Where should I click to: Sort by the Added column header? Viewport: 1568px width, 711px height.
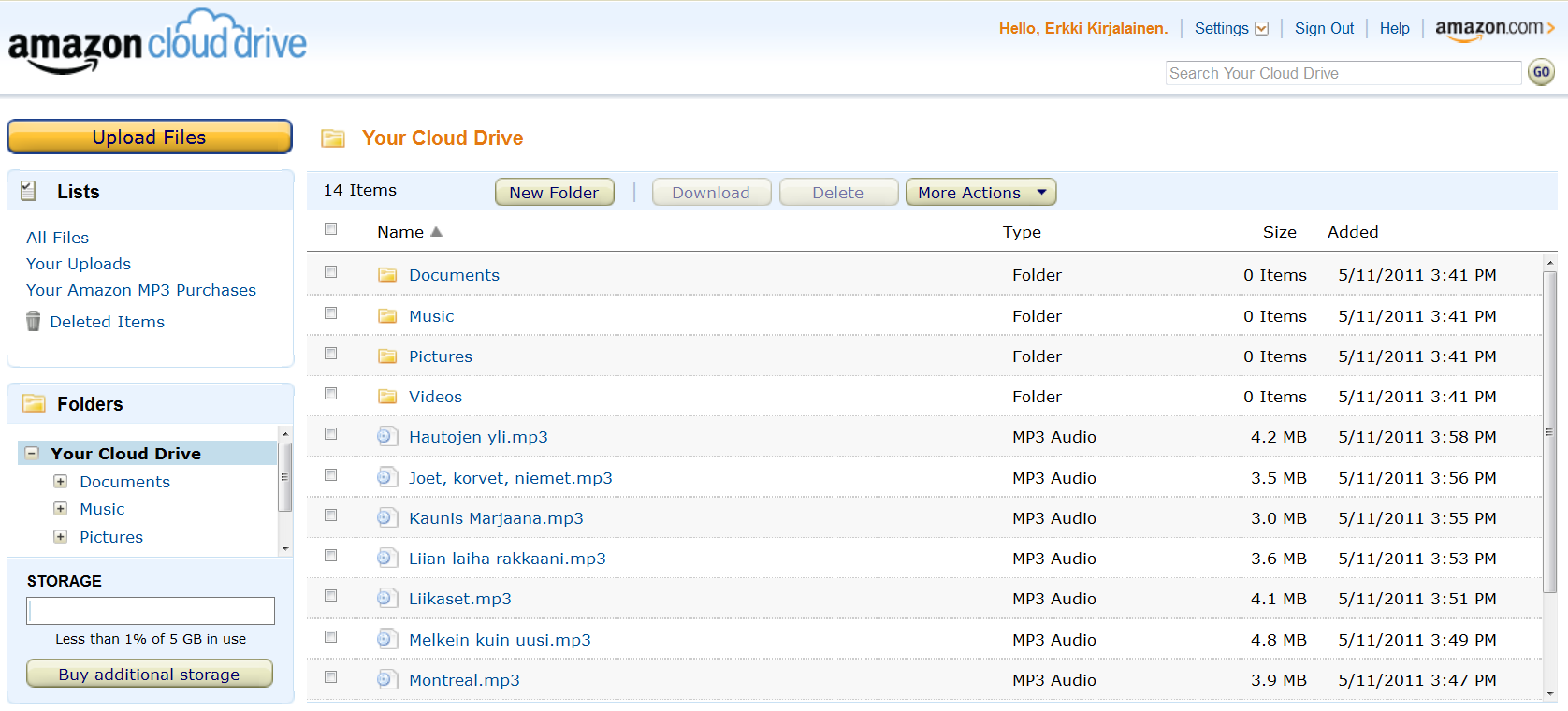tap(1353, 232)
